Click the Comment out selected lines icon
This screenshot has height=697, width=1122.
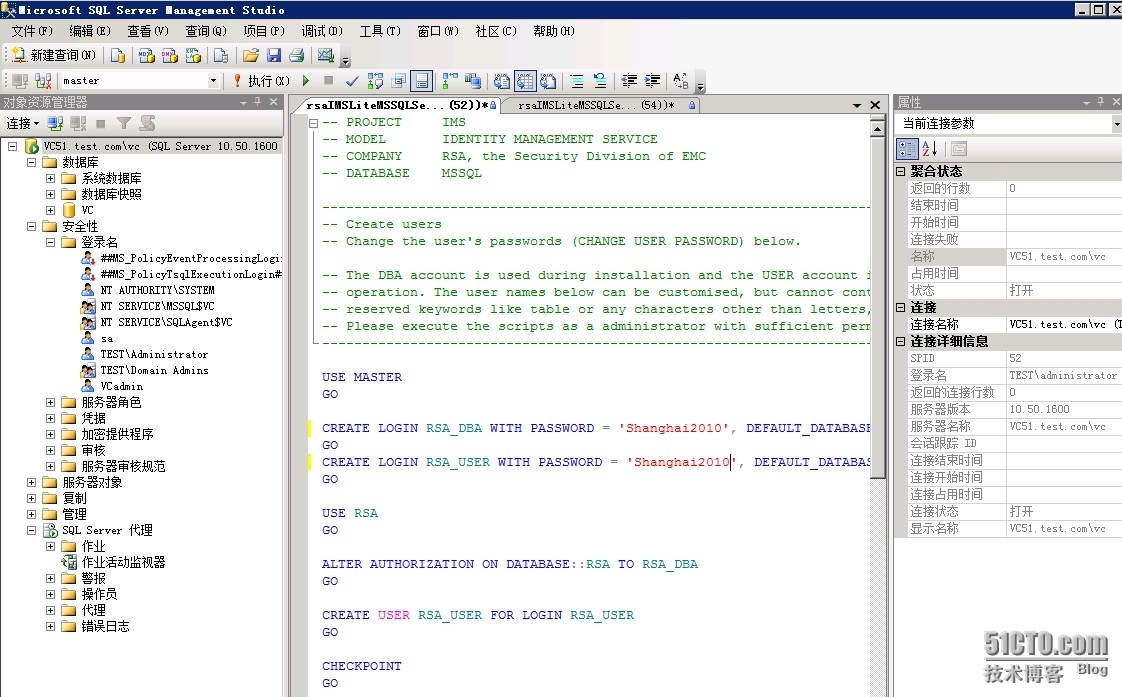coord(577,81)
